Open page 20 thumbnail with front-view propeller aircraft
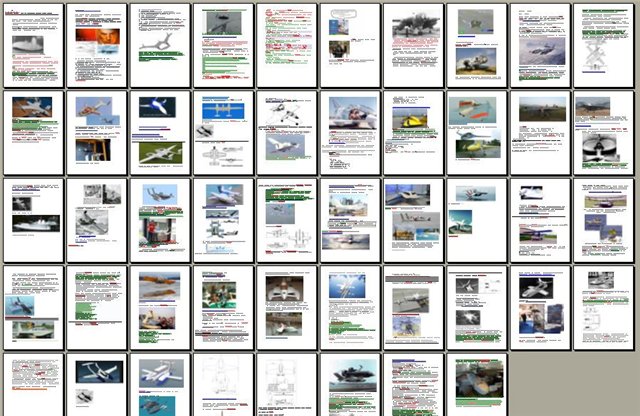This screenshot has width=640, height=416. coord(603,133)
